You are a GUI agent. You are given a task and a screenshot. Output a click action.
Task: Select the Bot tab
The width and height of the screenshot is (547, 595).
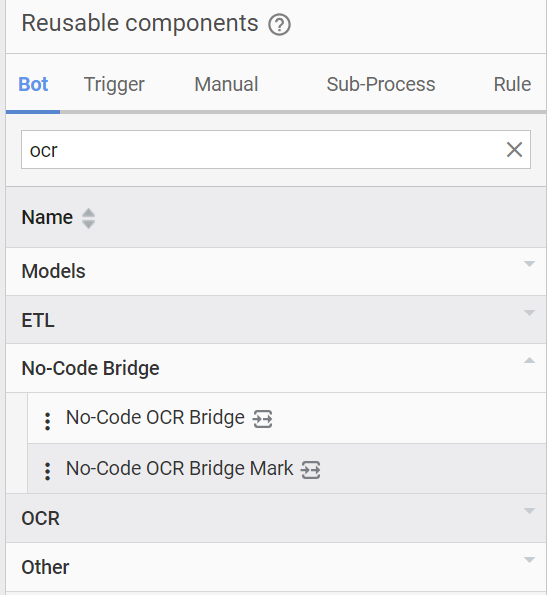coord(33,84)
